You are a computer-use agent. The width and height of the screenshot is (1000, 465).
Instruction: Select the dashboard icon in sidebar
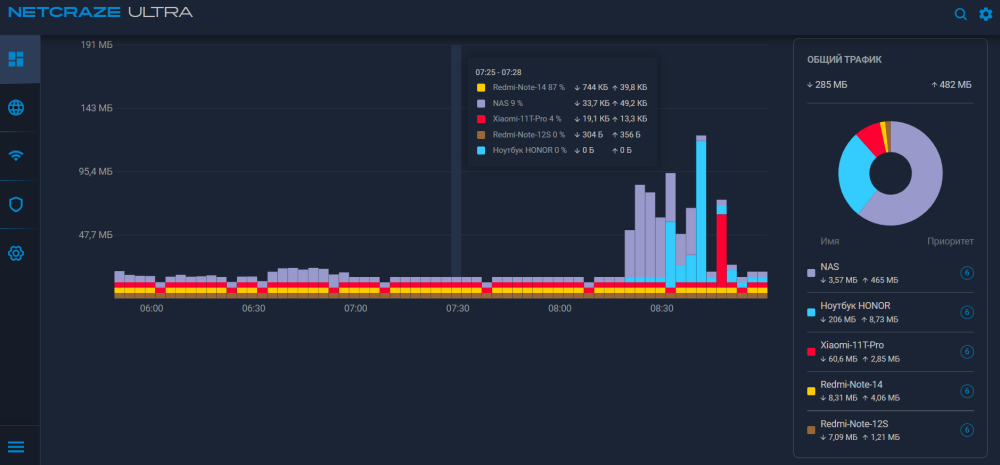tap(16, 59)
